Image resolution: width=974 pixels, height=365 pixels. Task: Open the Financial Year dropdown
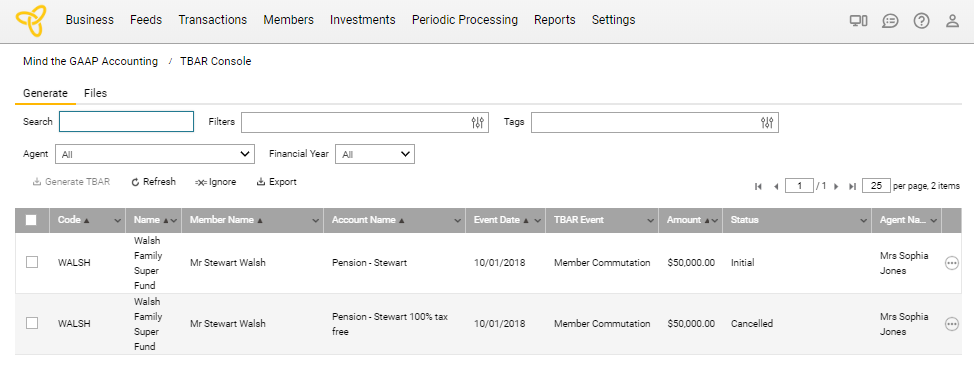375,154
